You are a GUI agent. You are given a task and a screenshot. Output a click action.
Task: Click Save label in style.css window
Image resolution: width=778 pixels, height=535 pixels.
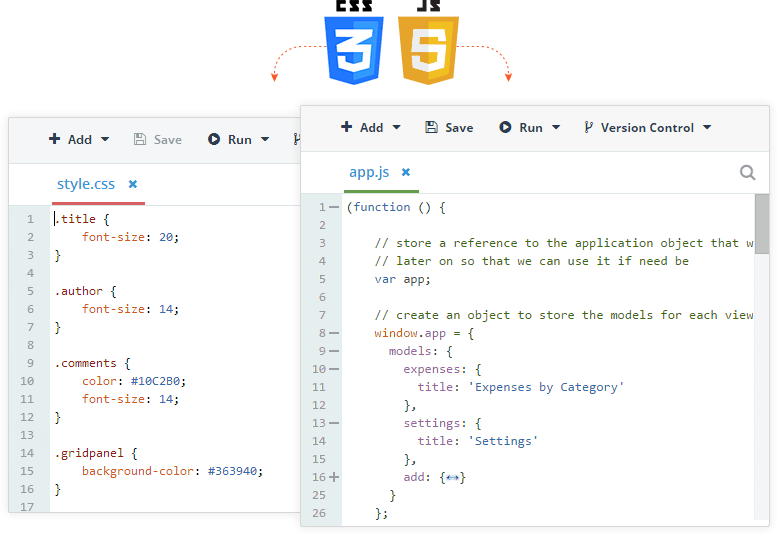168,139
